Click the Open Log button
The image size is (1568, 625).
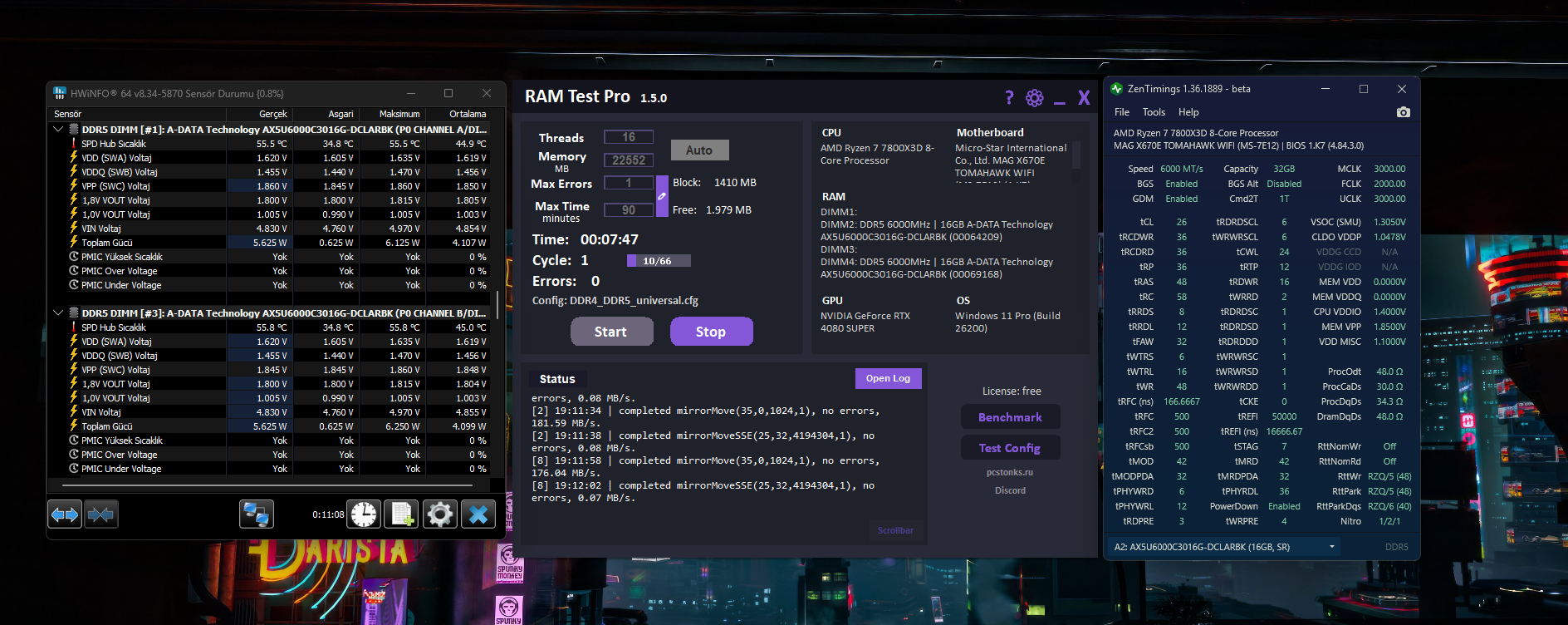[888, 378]
